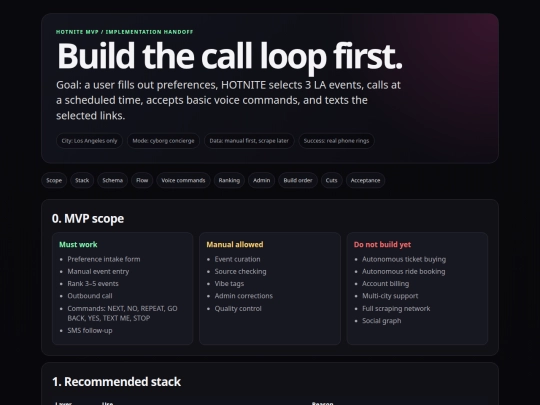This screenshot has height=405, width=540.
Task: Click 'Preference intake form' list item
Action: click(104, 259)
